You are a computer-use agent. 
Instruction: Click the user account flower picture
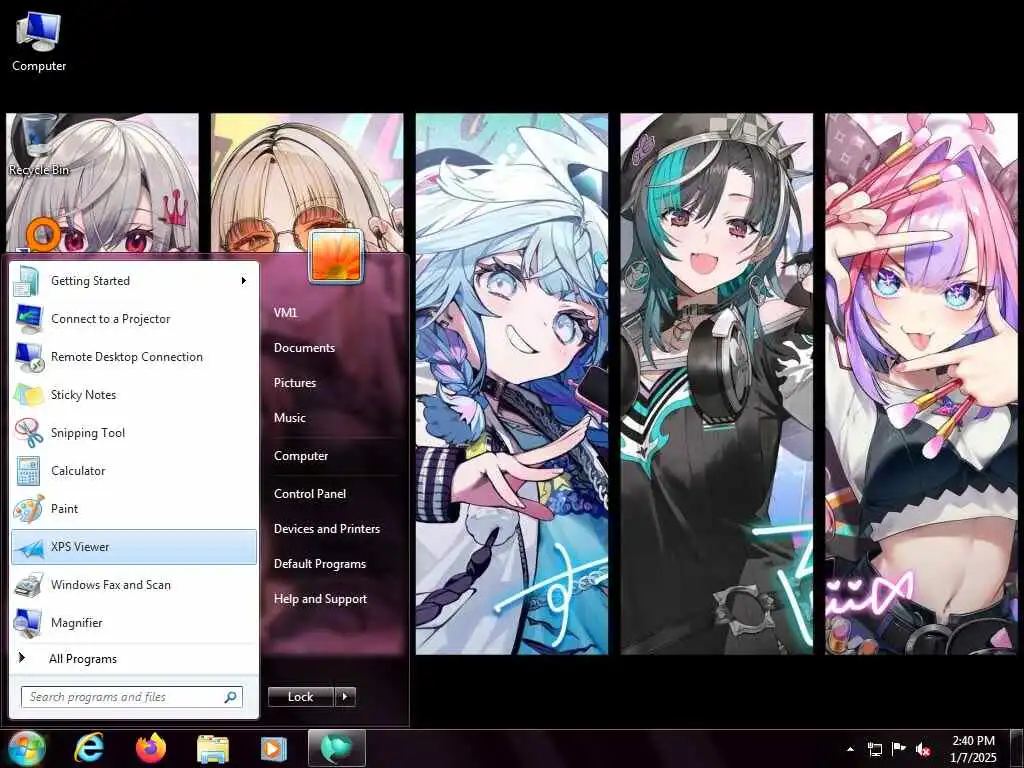tap(336, 257)
